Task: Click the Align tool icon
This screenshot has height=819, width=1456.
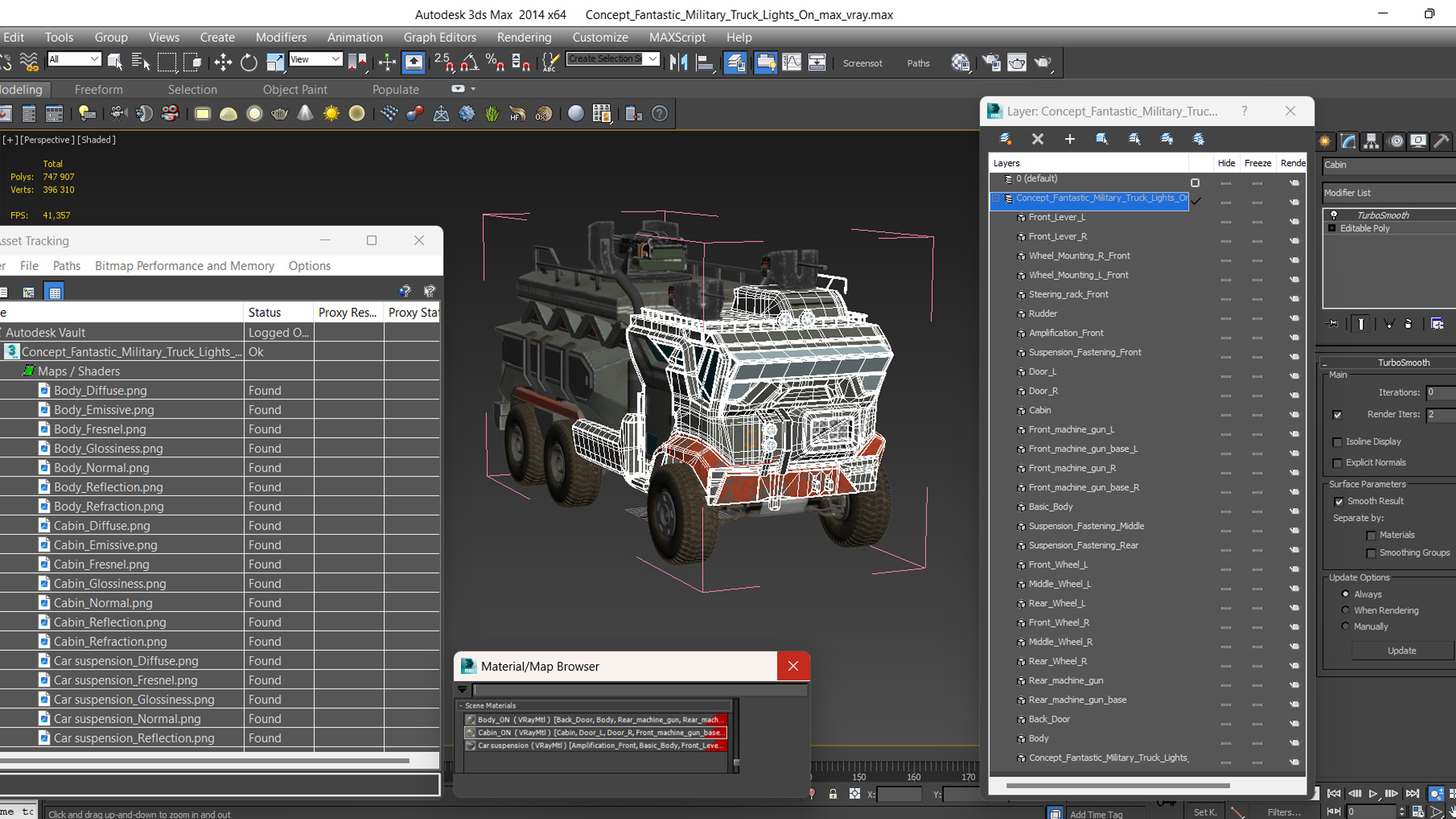Action: pyautogui.click(x=705, y=63)
